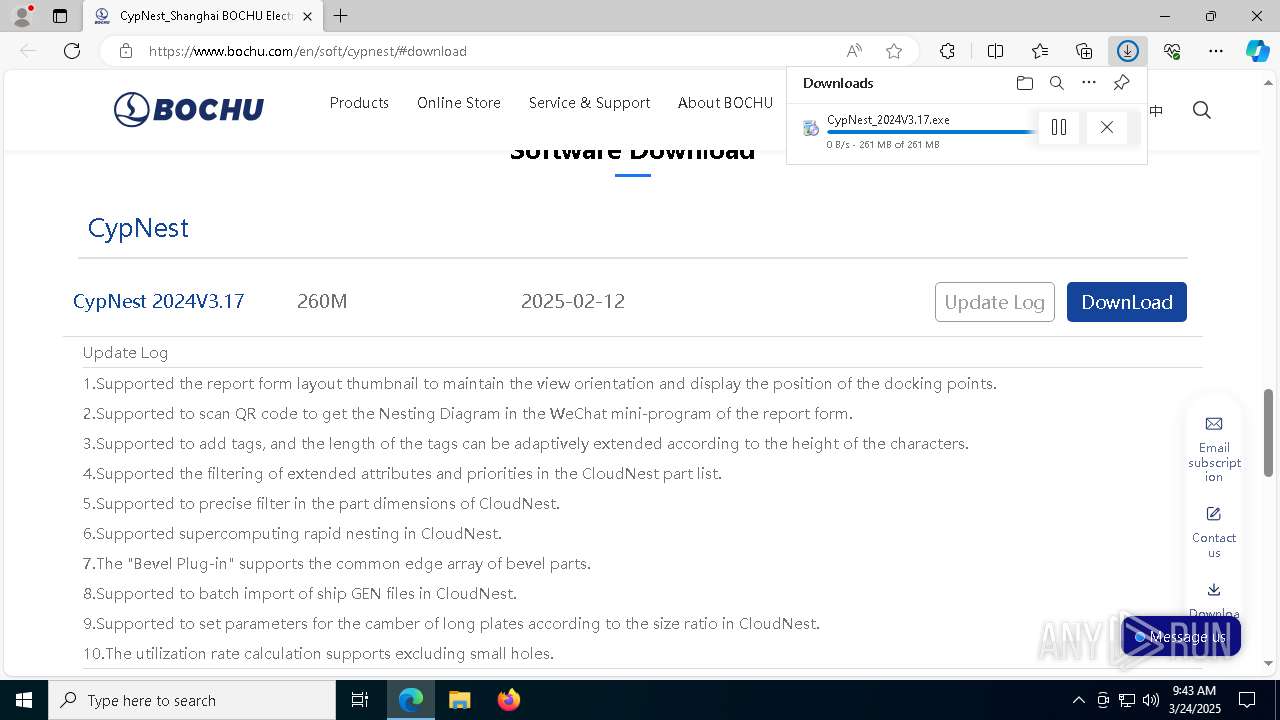Click the blue DownLoad button
Screen dimensions: 1280x720
(1127, 302)
